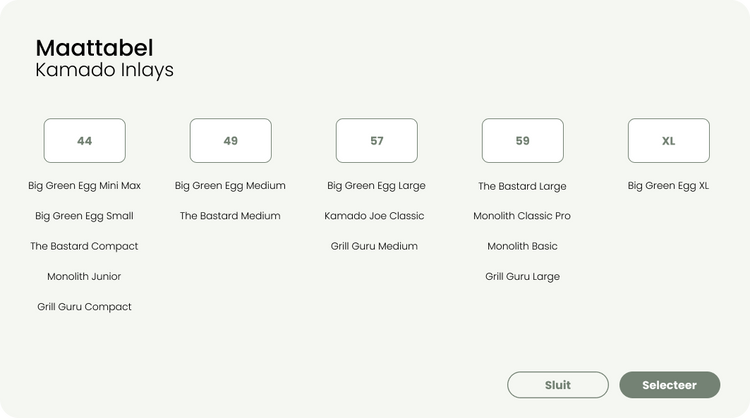This screenshot has height=418, width=750.
Task: Click Grill Guru Large entry
Action: 522,277
